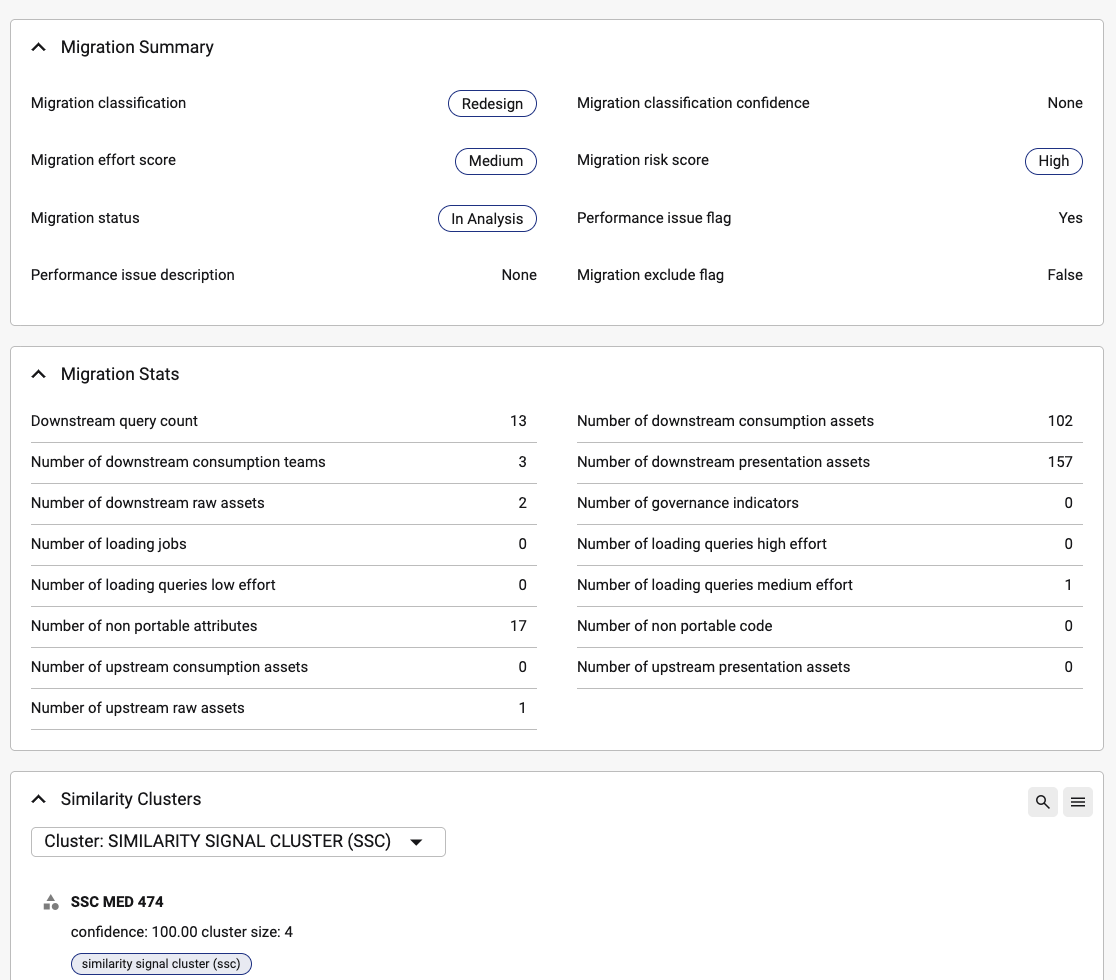The height and width of the screenshot is (980, 1116).
Task: Open the Cluster selection dropdown
Action: [x=238, y=842]
